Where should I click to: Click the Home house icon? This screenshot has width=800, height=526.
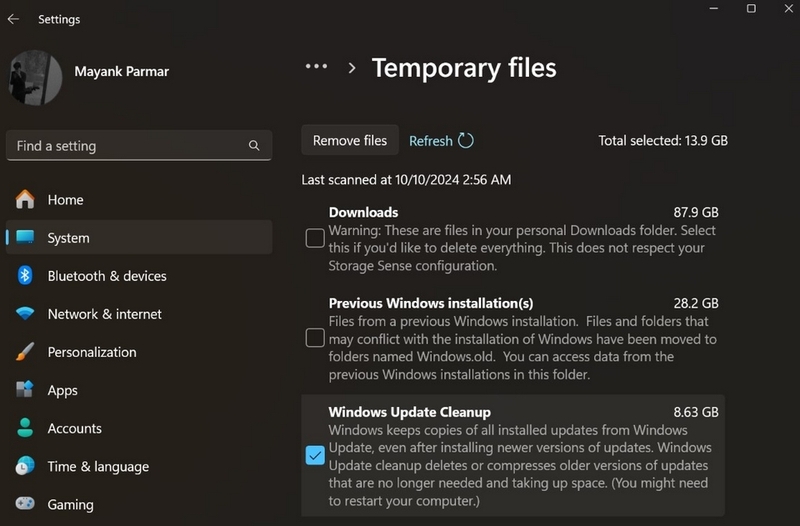pos(24,199)
